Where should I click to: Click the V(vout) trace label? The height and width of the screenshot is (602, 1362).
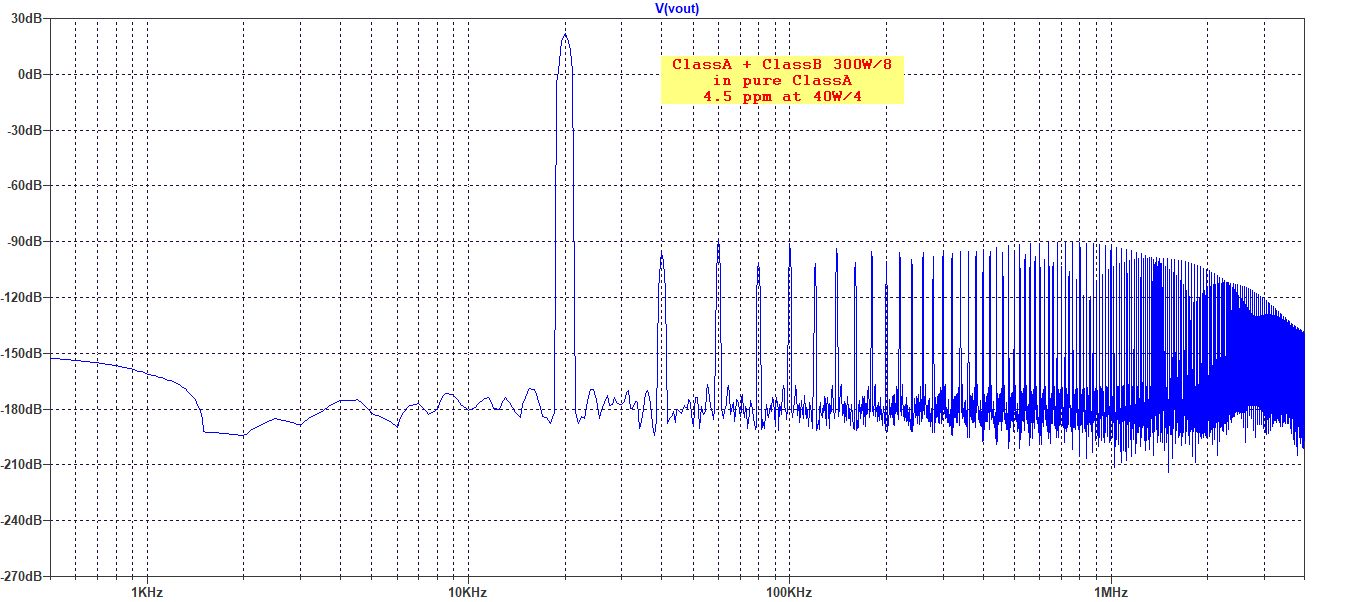pos(677,8)
